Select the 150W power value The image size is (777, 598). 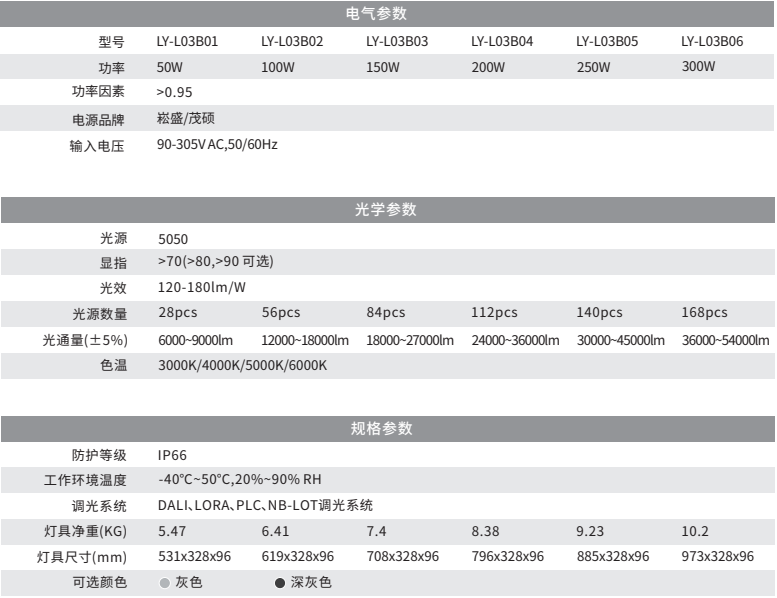[383, 68]
